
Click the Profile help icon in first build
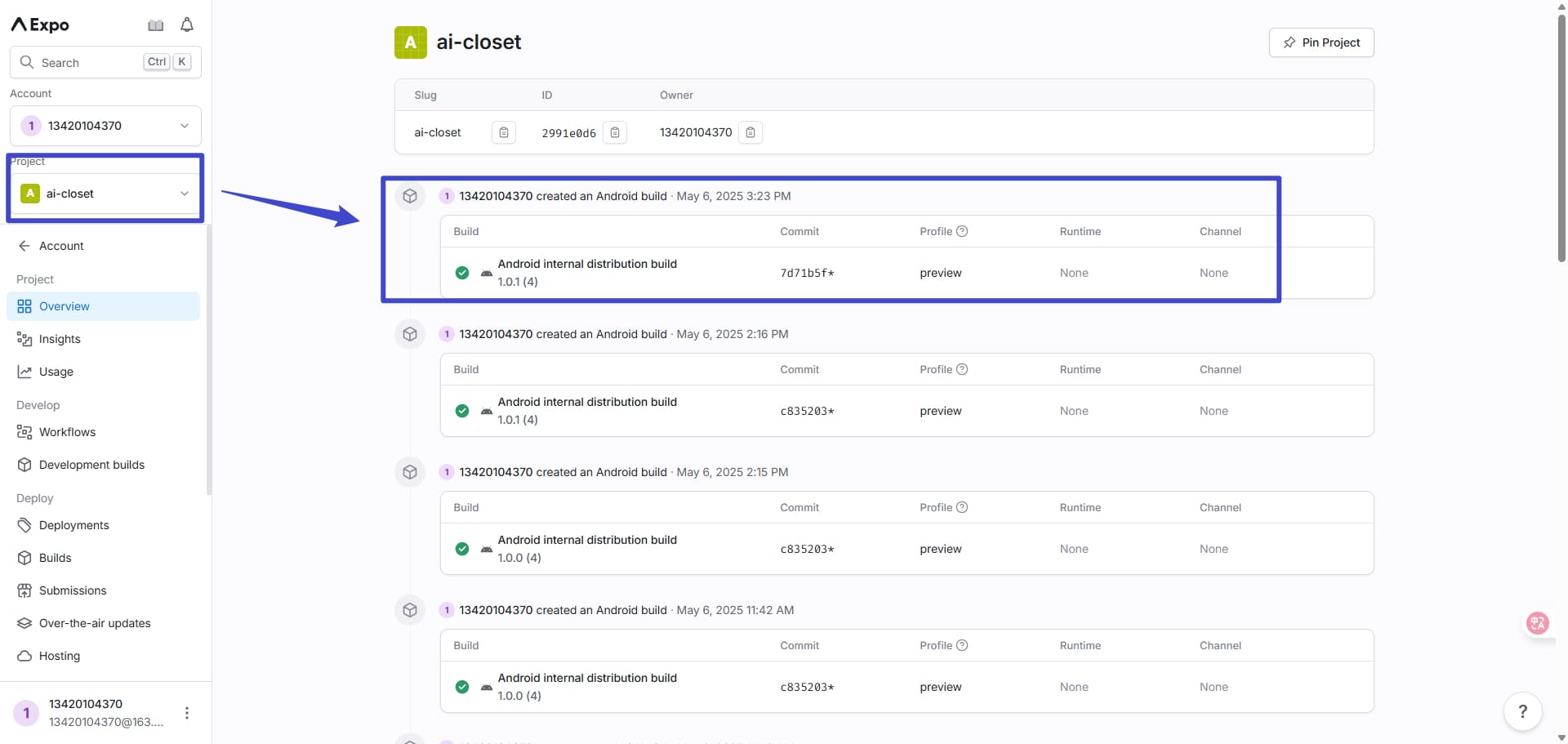tap(962, 231)
